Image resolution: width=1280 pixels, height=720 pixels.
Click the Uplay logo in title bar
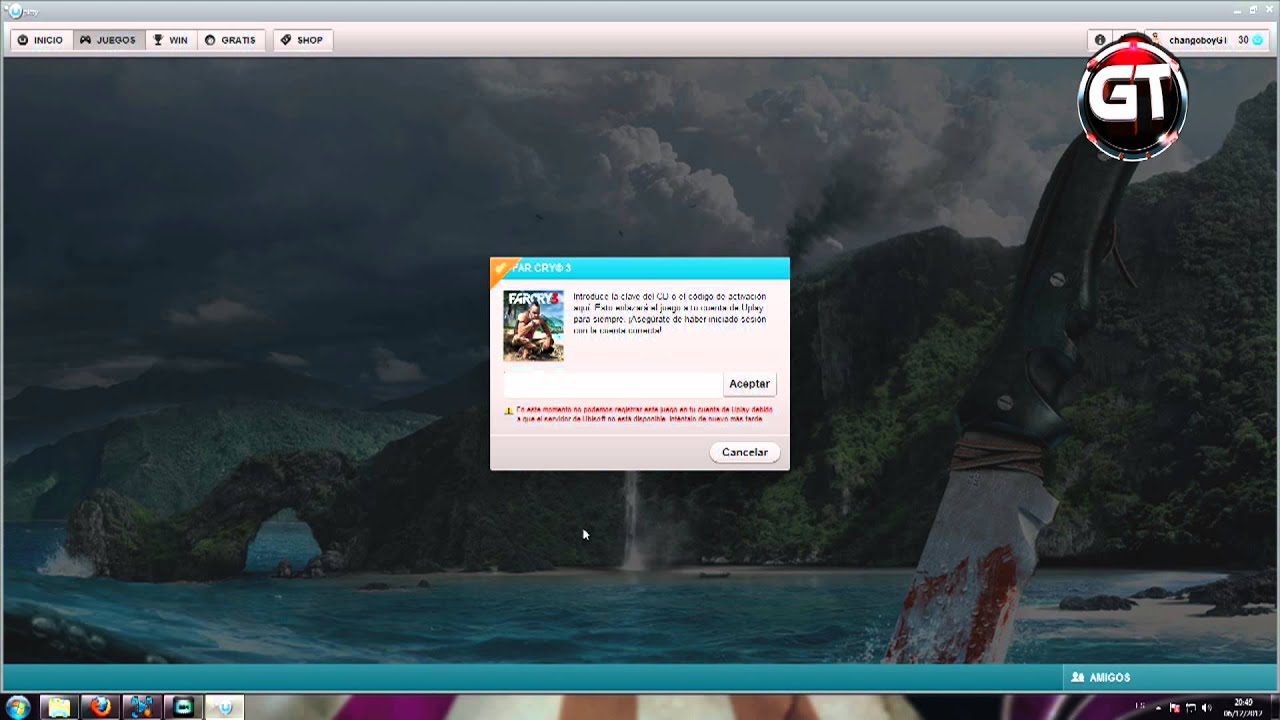14,10
